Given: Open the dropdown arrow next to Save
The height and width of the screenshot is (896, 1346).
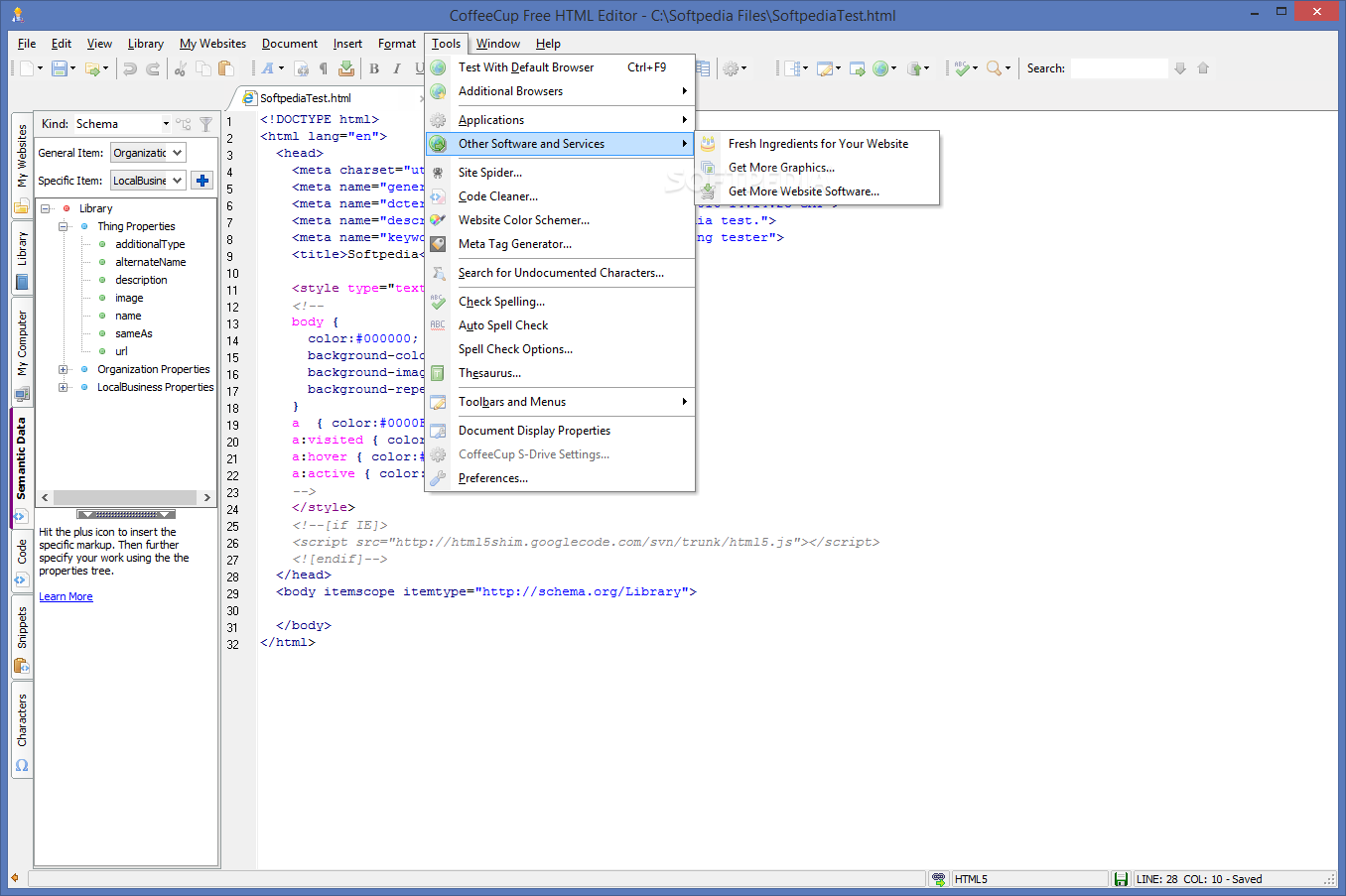Looking at the screenshot, I should point(72,68).
